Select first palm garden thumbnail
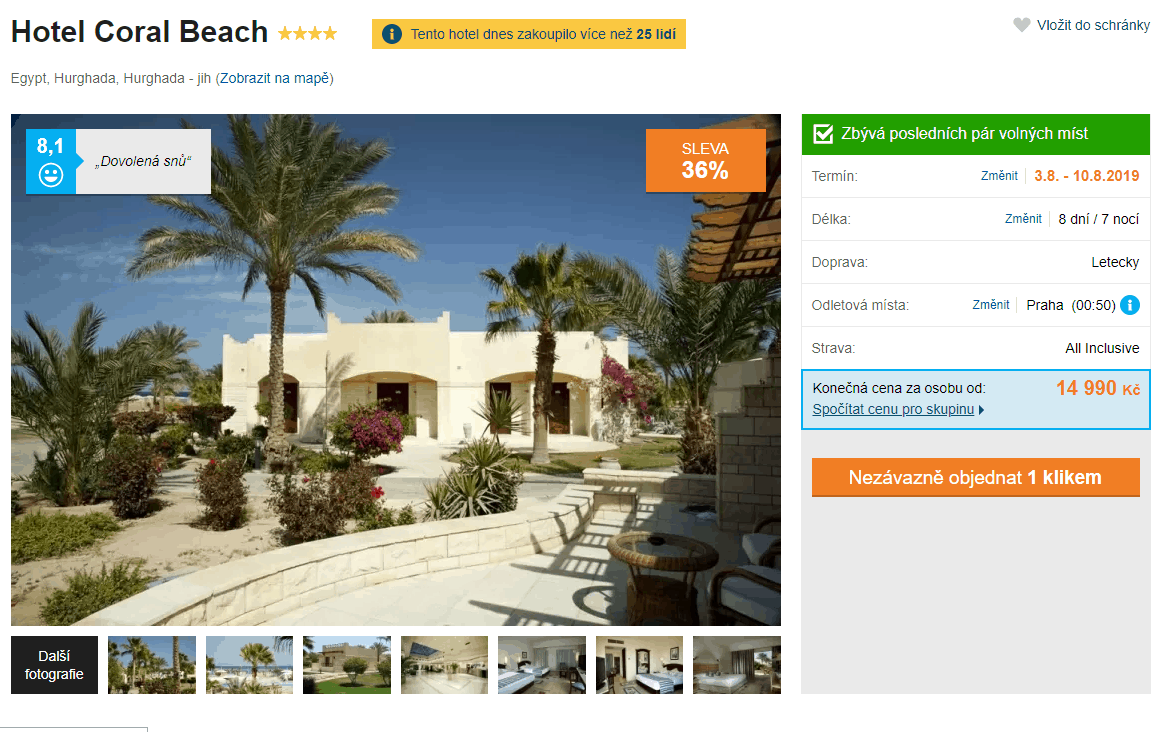Image resolution: width=1170 pixels, height=732 pixels. coord(152,665)
